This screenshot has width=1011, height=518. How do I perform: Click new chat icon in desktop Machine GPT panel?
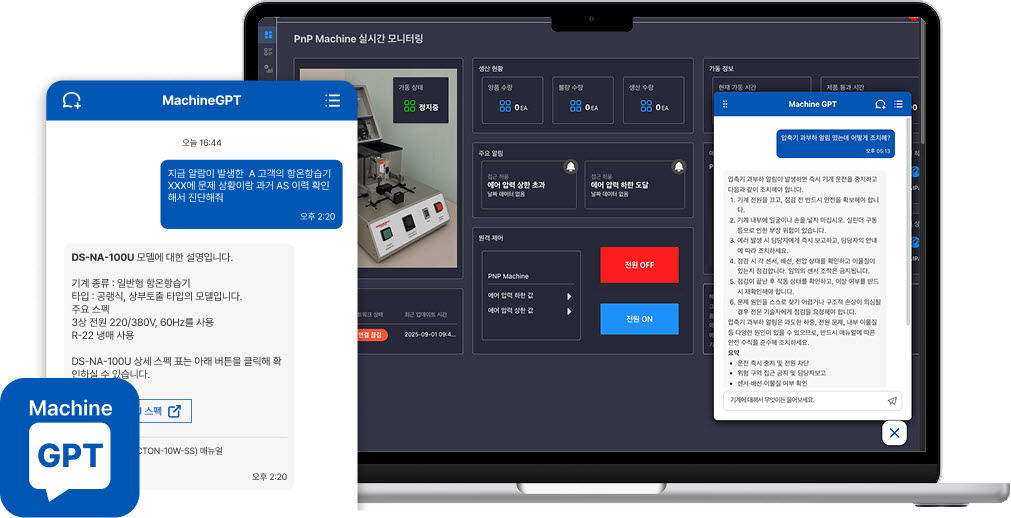coord(880,104)
